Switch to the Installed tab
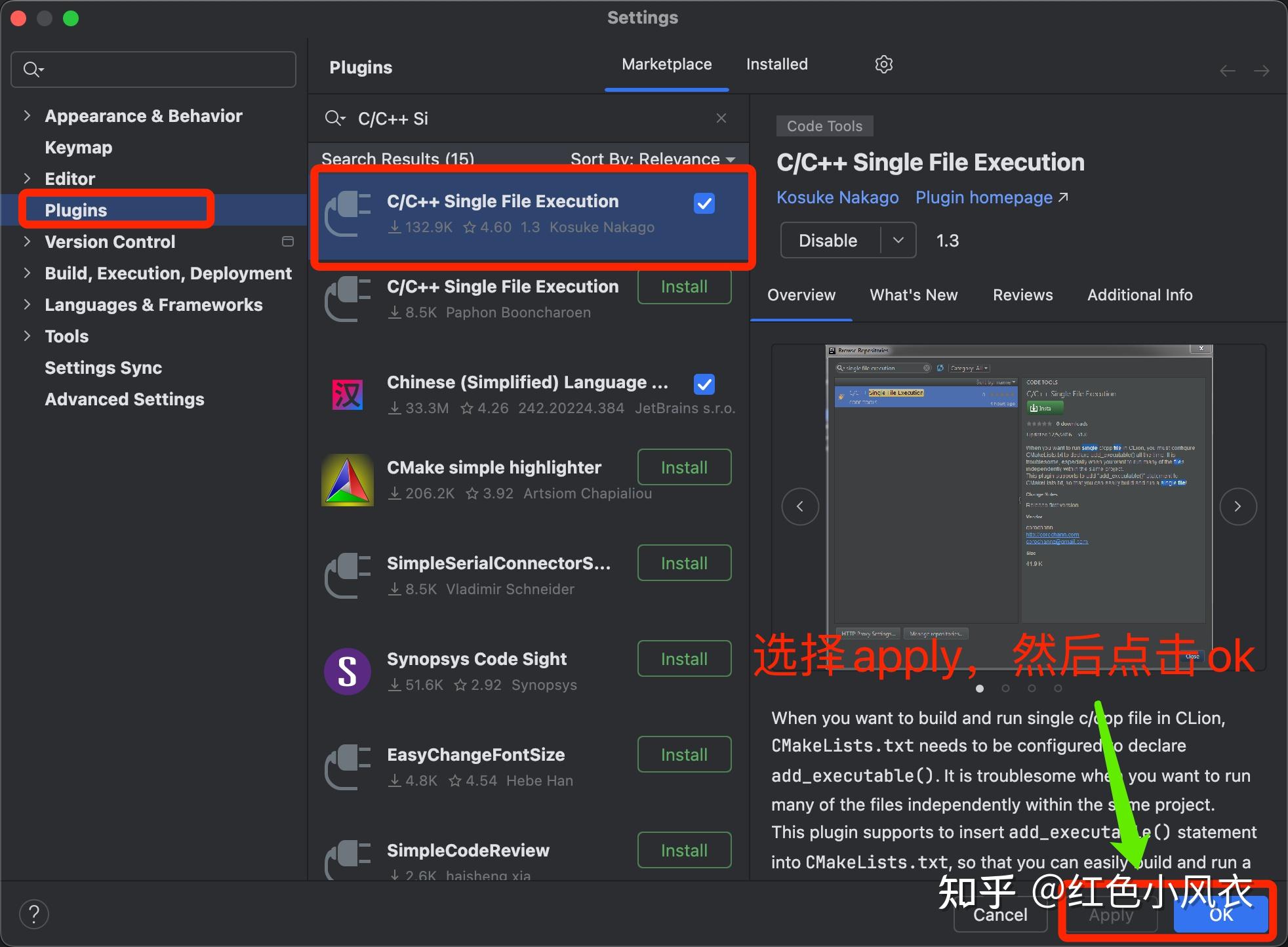This screenshot has width=1288, height=947. (776, 64)
